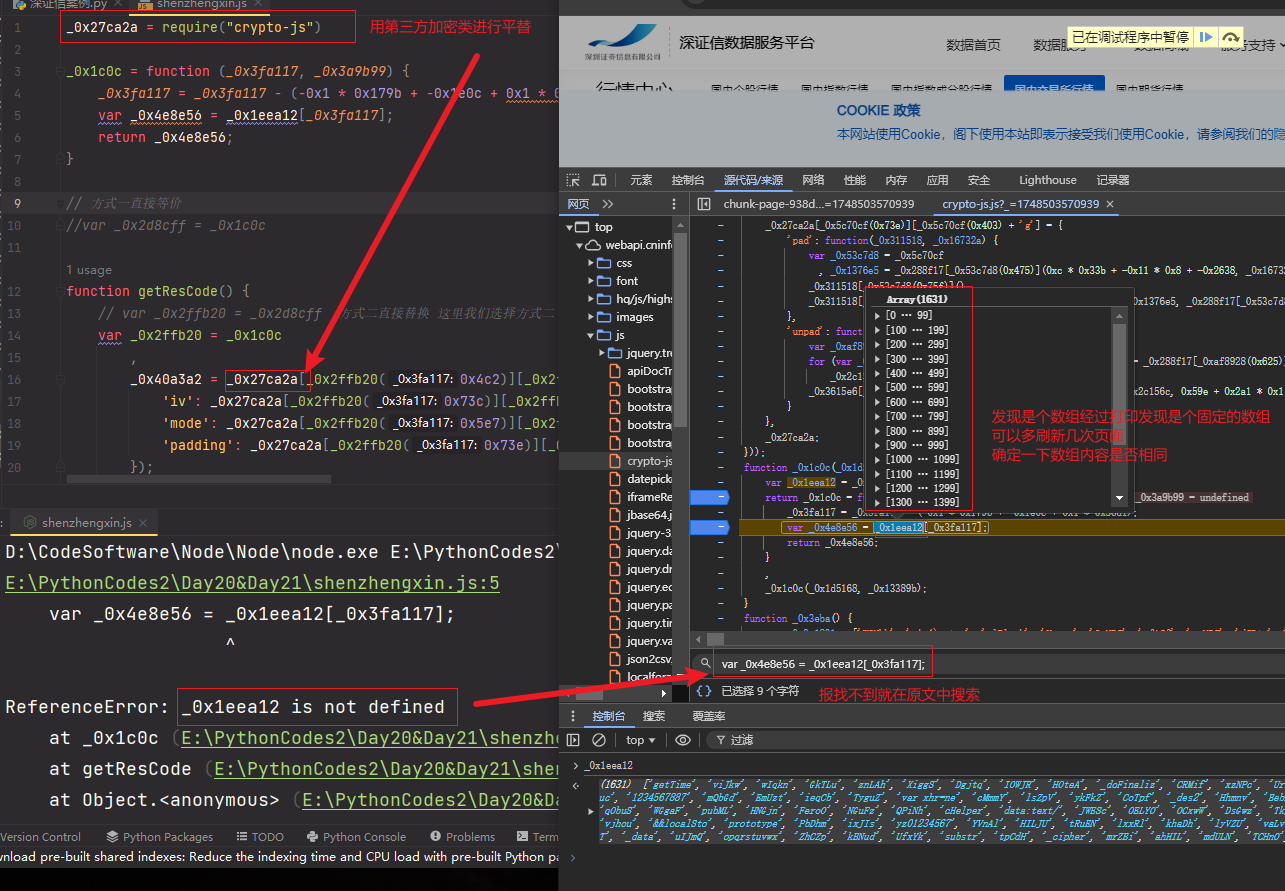
Task: Click the console 过滤 filter field
Action: click(x=995, y=740)
